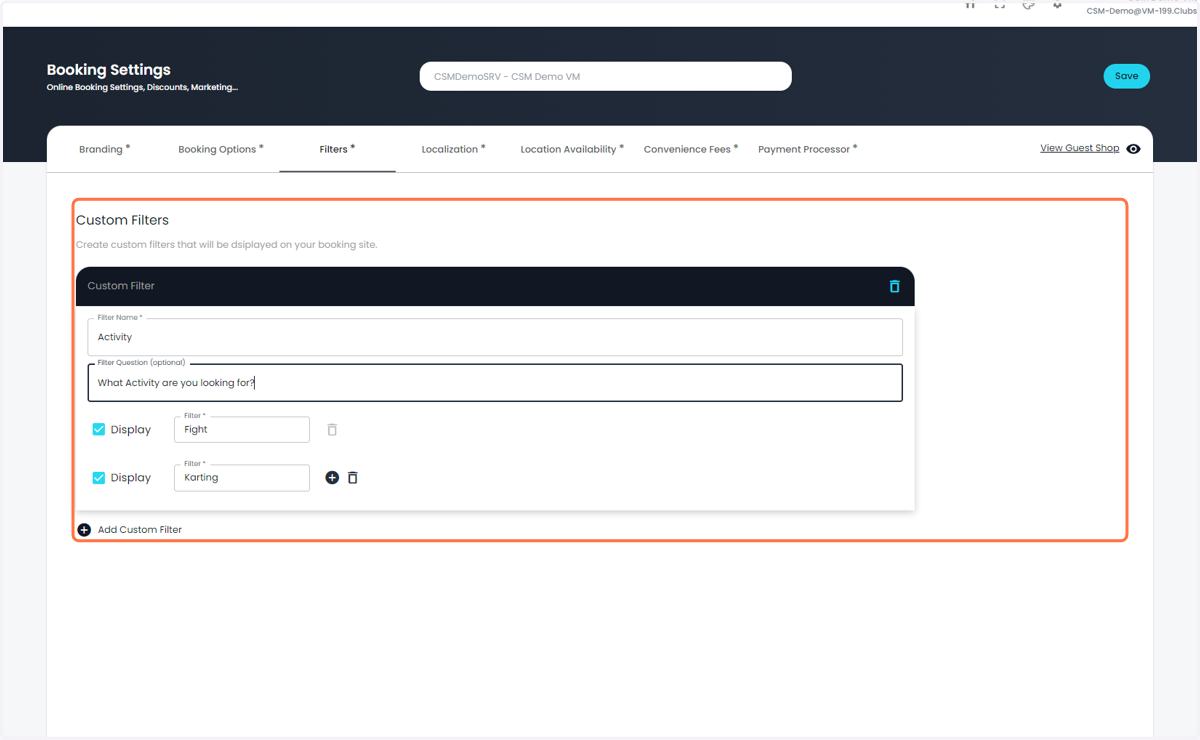Switch to the Booking Options tab

(221, 149)
